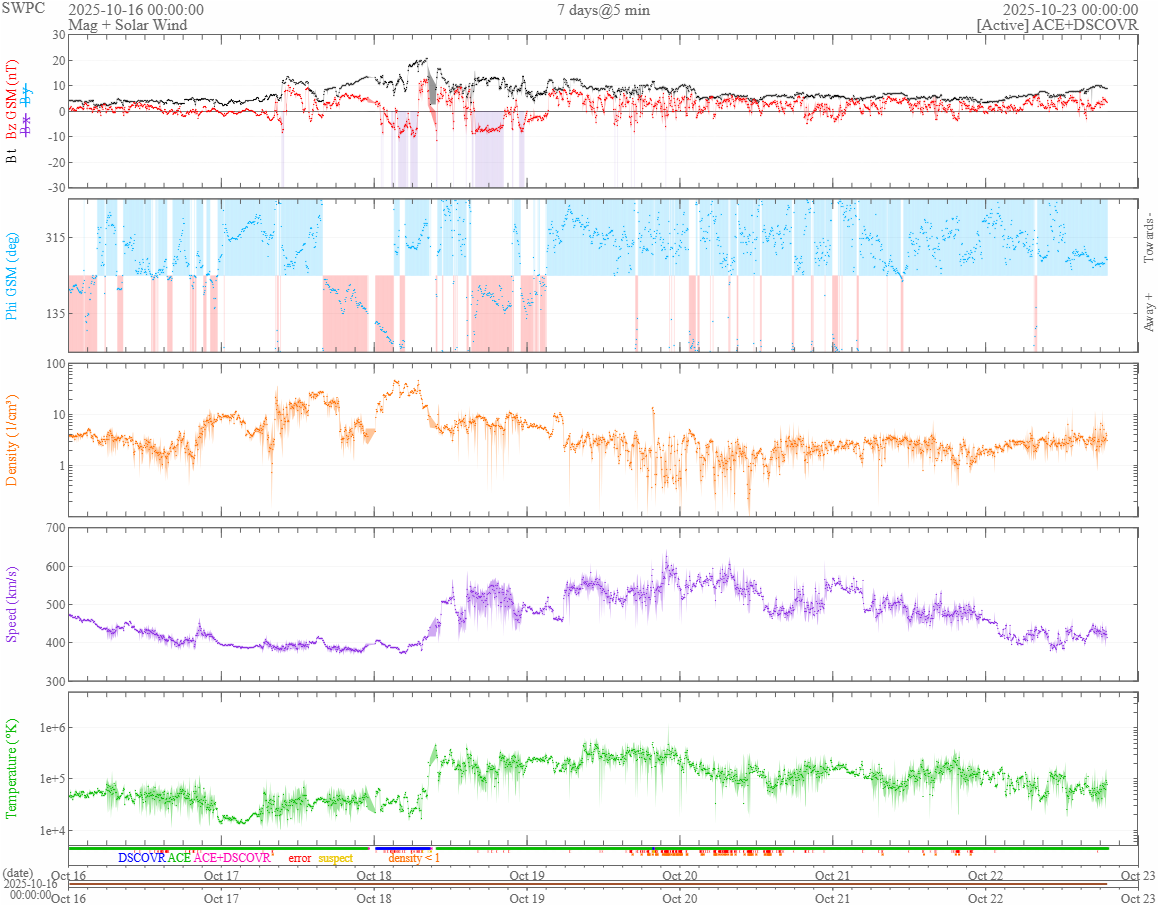1158x905 pixels.
Task: Click the orange Density axis label
Action: pyautogui.click(x=12, y=440)
